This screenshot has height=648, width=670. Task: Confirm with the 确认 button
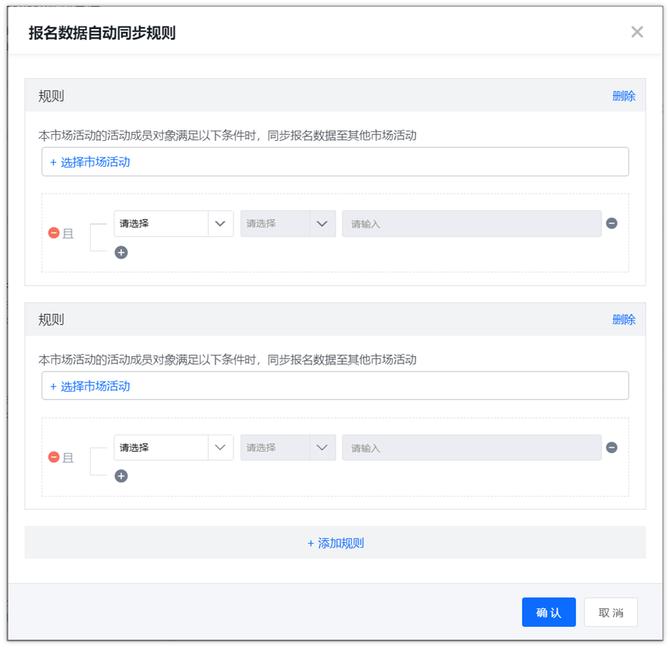point(548,613)
